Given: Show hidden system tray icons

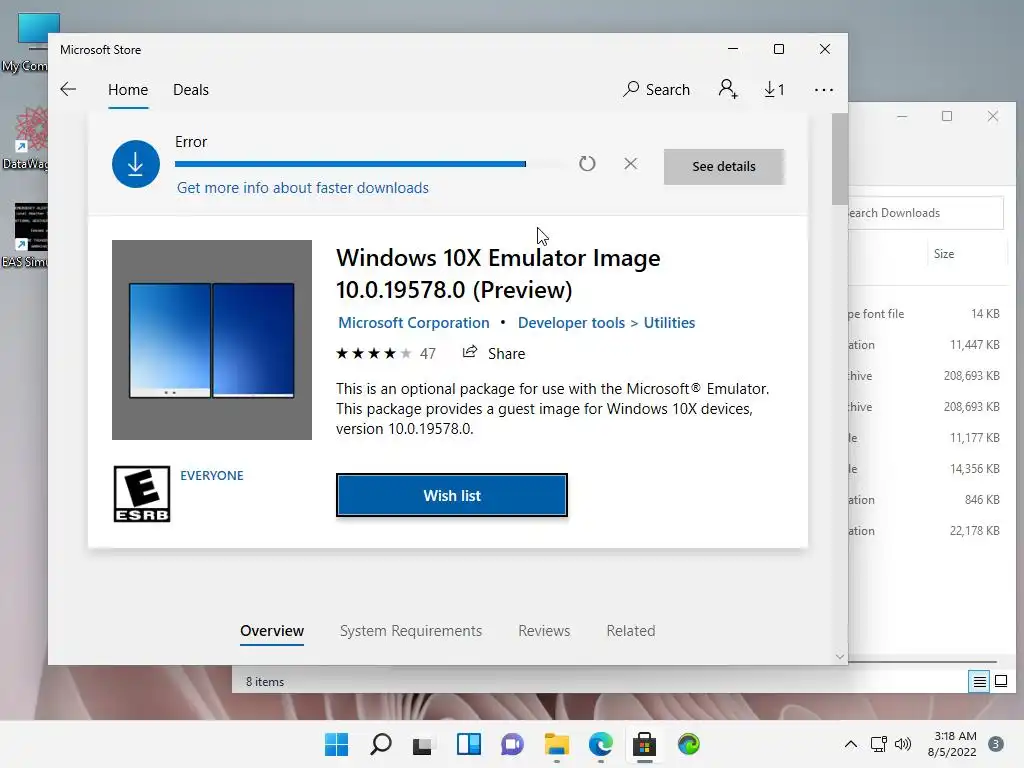Looking at the screenshot, I should [x=850, y=744].
